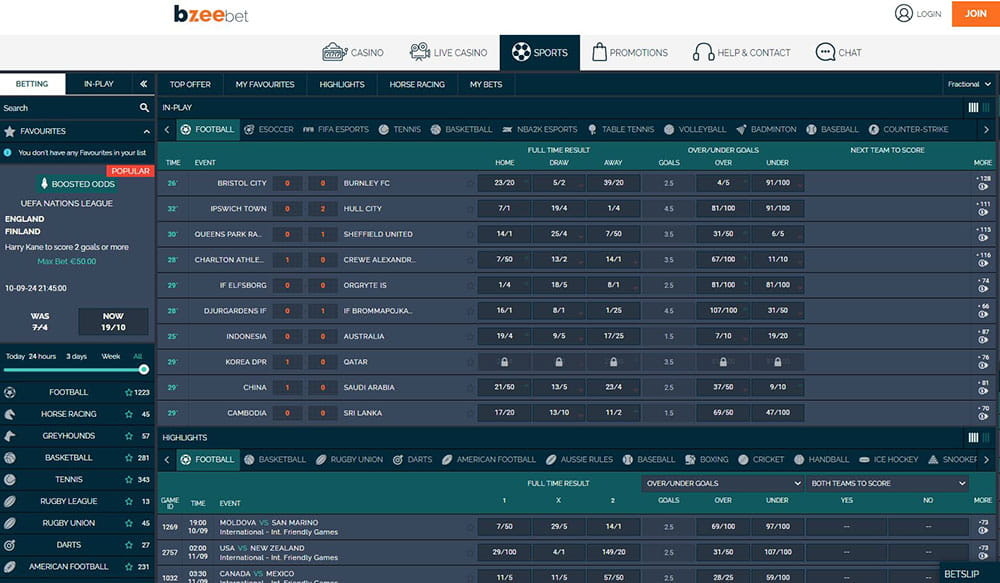
Task: Favourite Football with sidebar star
Action: (x=129, y=392)
